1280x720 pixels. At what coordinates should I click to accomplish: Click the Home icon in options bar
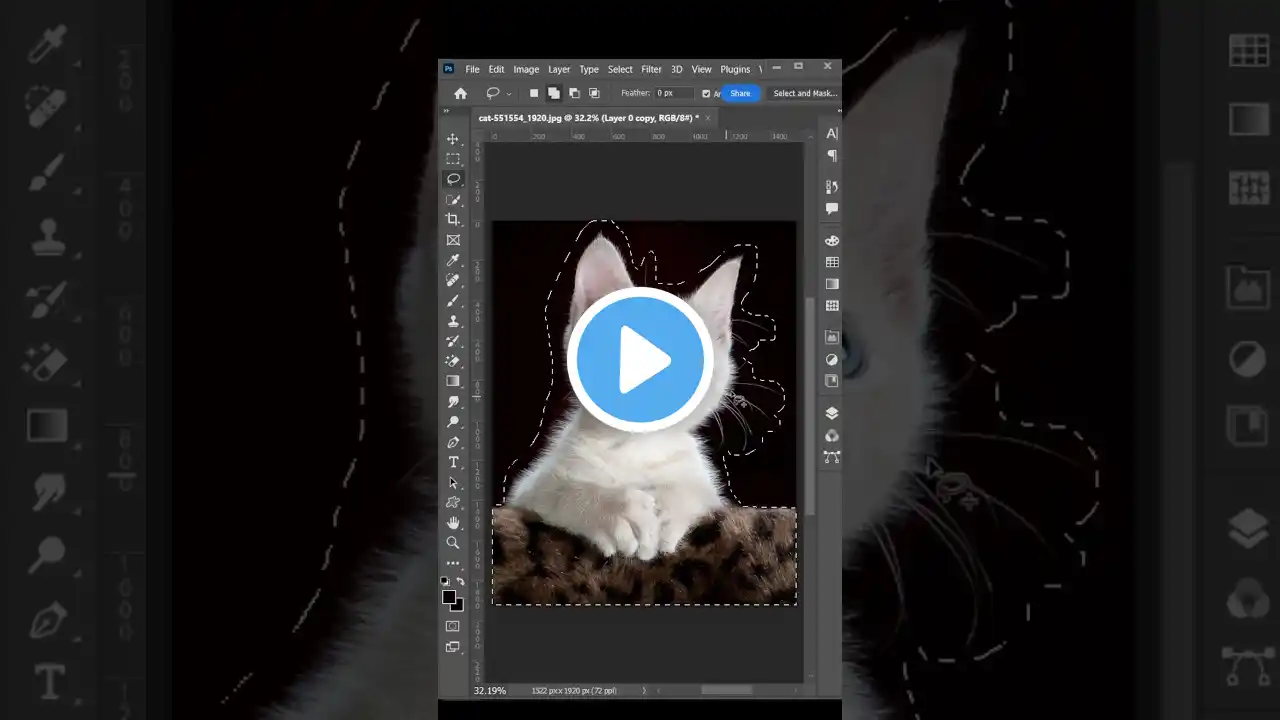tap(460, 93)
